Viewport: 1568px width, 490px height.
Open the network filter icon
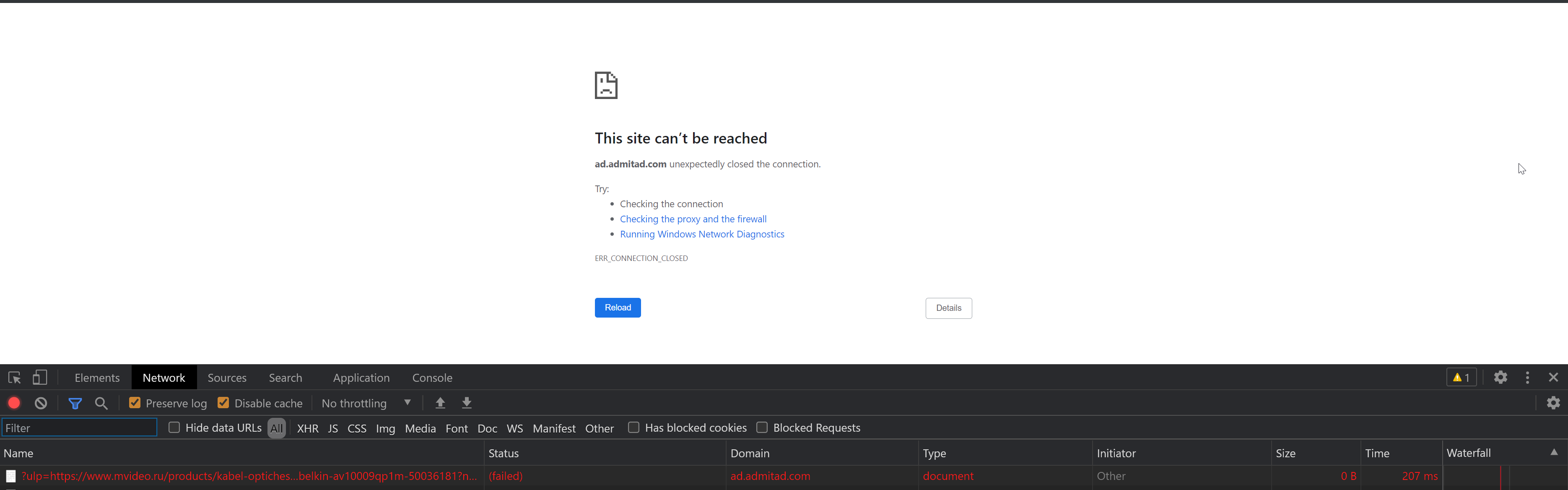click(75, 403)
